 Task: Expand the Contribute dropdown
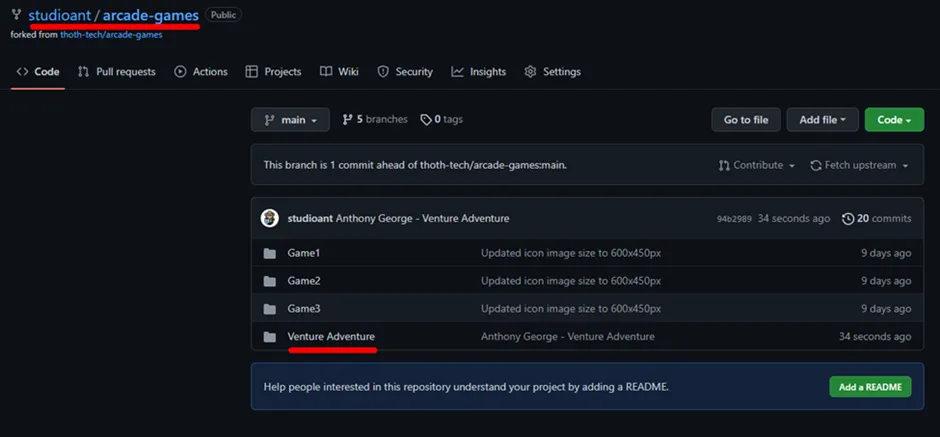coord(757,165)
